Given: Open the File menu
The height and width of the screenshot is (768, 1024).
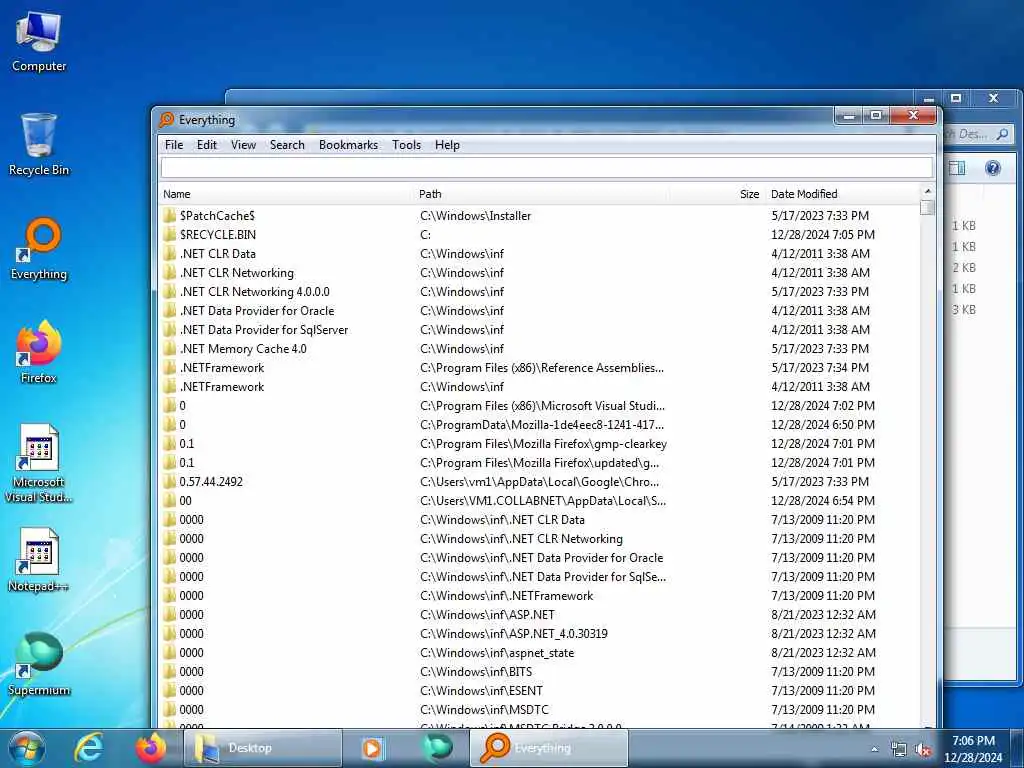Looking at the screenshot, I should coord(174,145).
